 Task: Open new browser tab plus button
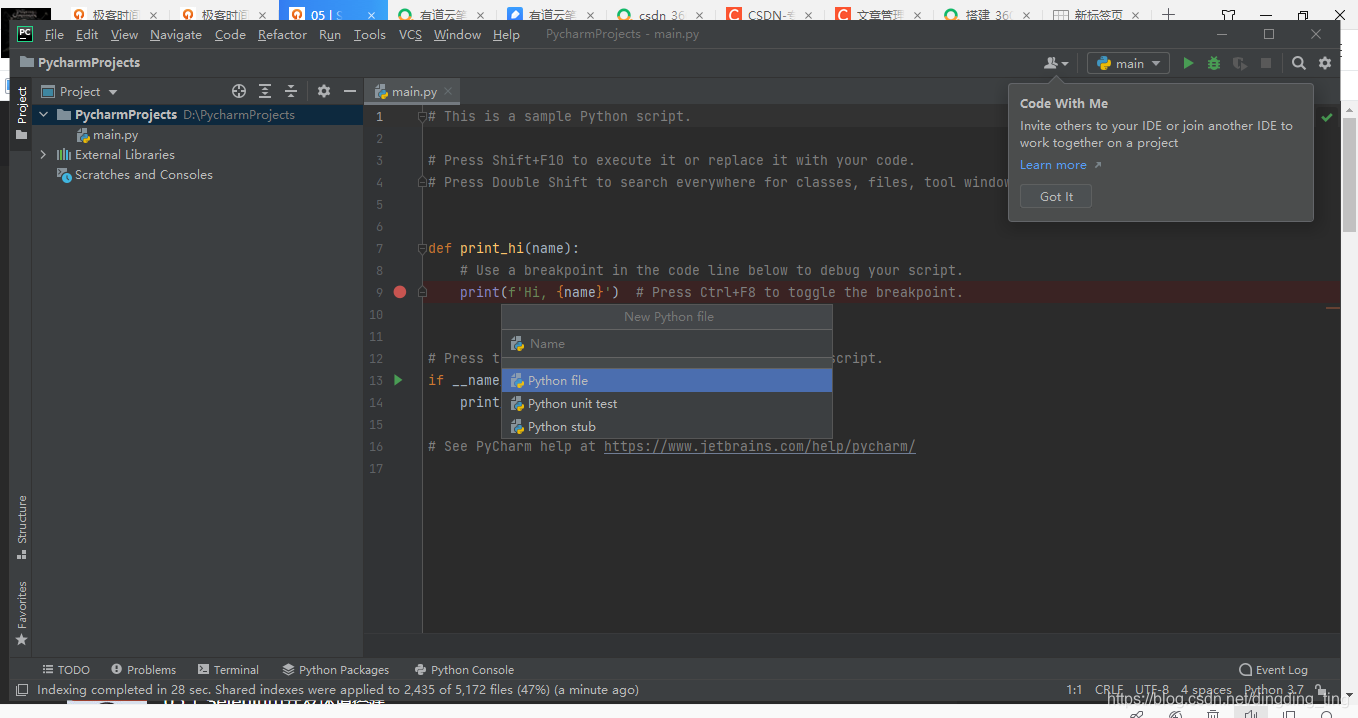(1168, 15)
